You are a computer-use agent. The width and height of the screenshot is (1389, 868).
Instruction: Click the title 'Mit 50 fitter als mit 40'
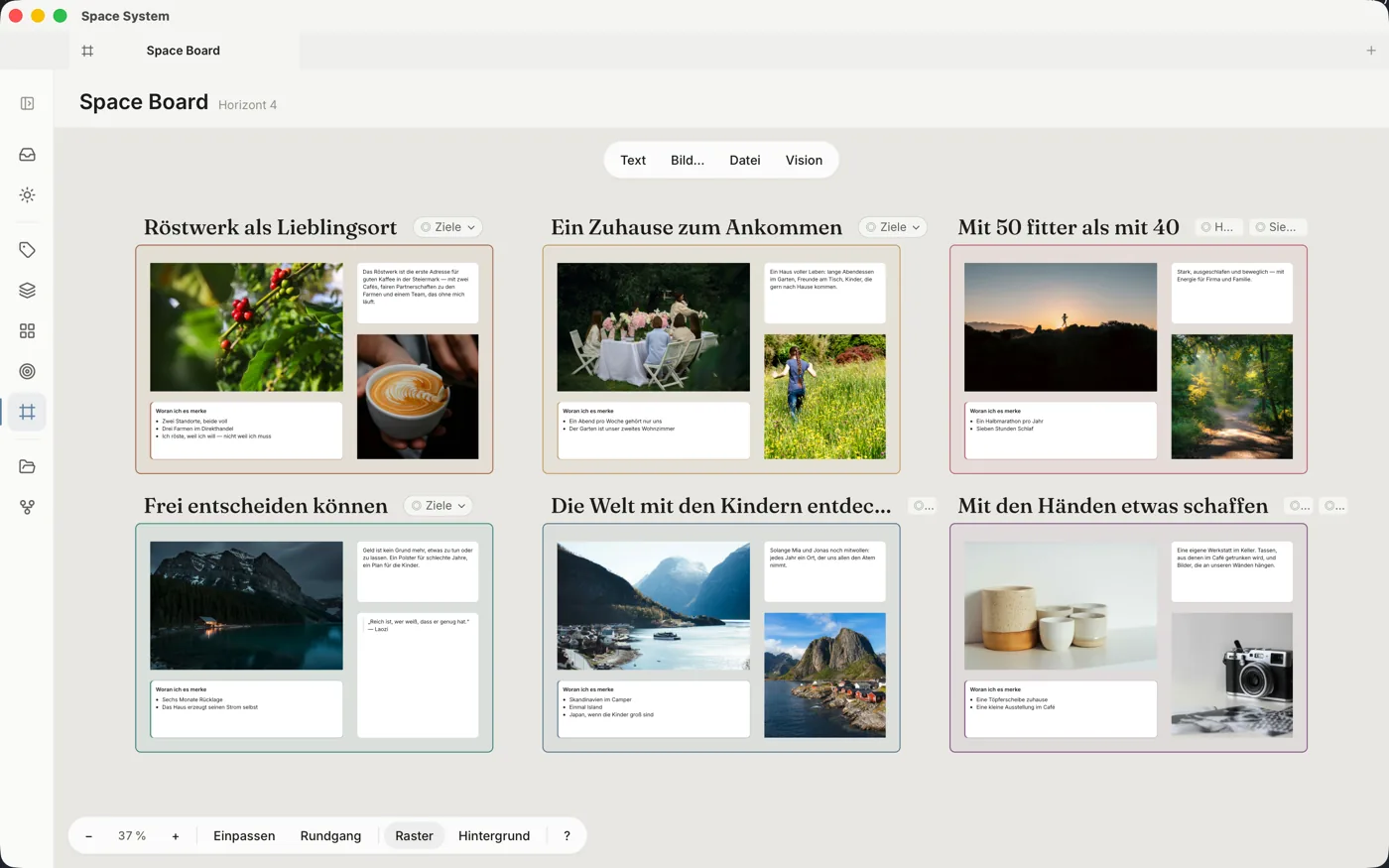[x=1069, y=227]
